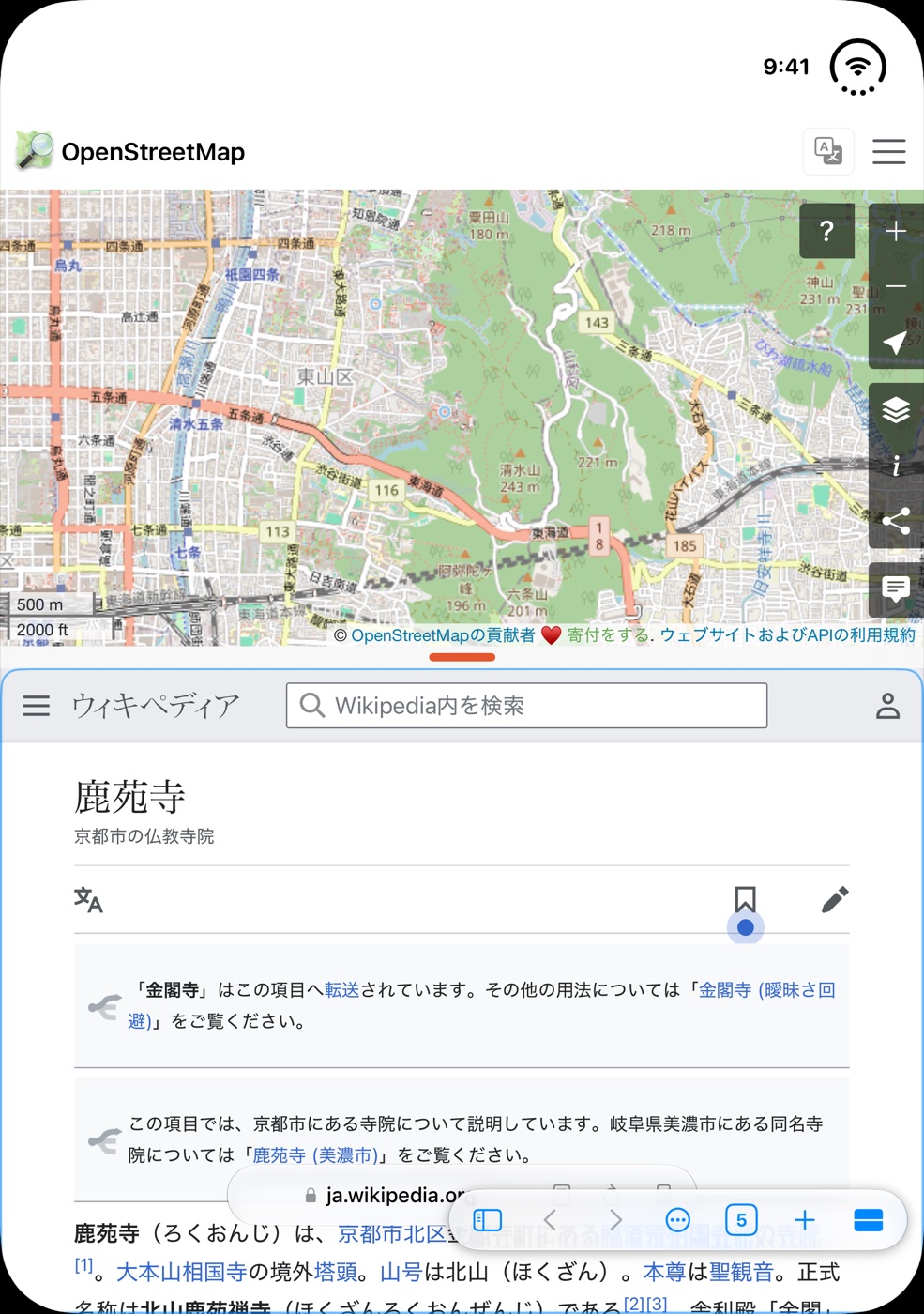Click 祇園四条 station label on map

pos(251,274)
